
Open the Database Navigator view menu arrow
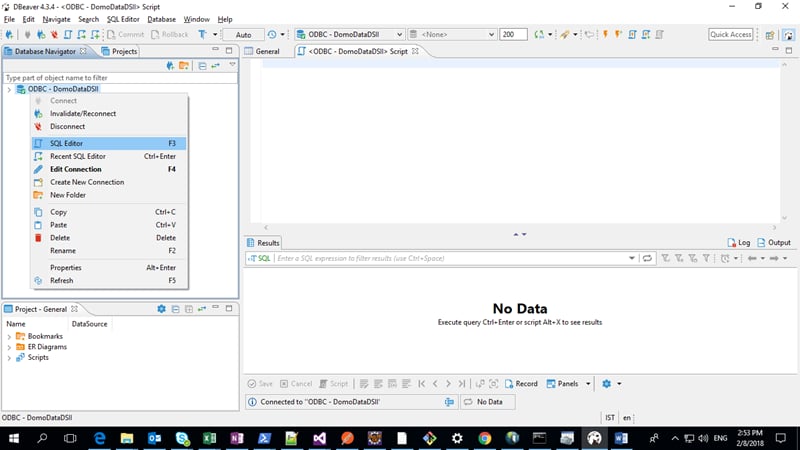coord(232,65)
